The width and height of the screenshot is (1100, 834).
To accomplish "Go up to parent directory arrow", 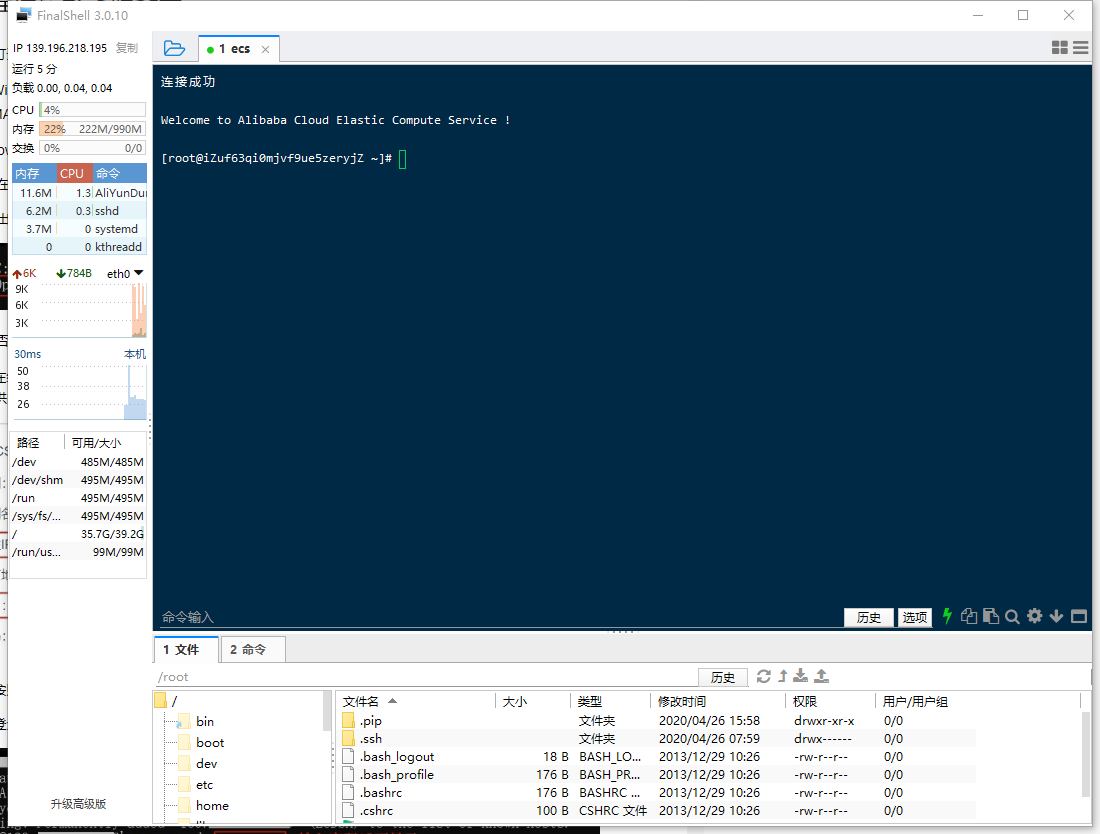I will [x=783, y=676].
